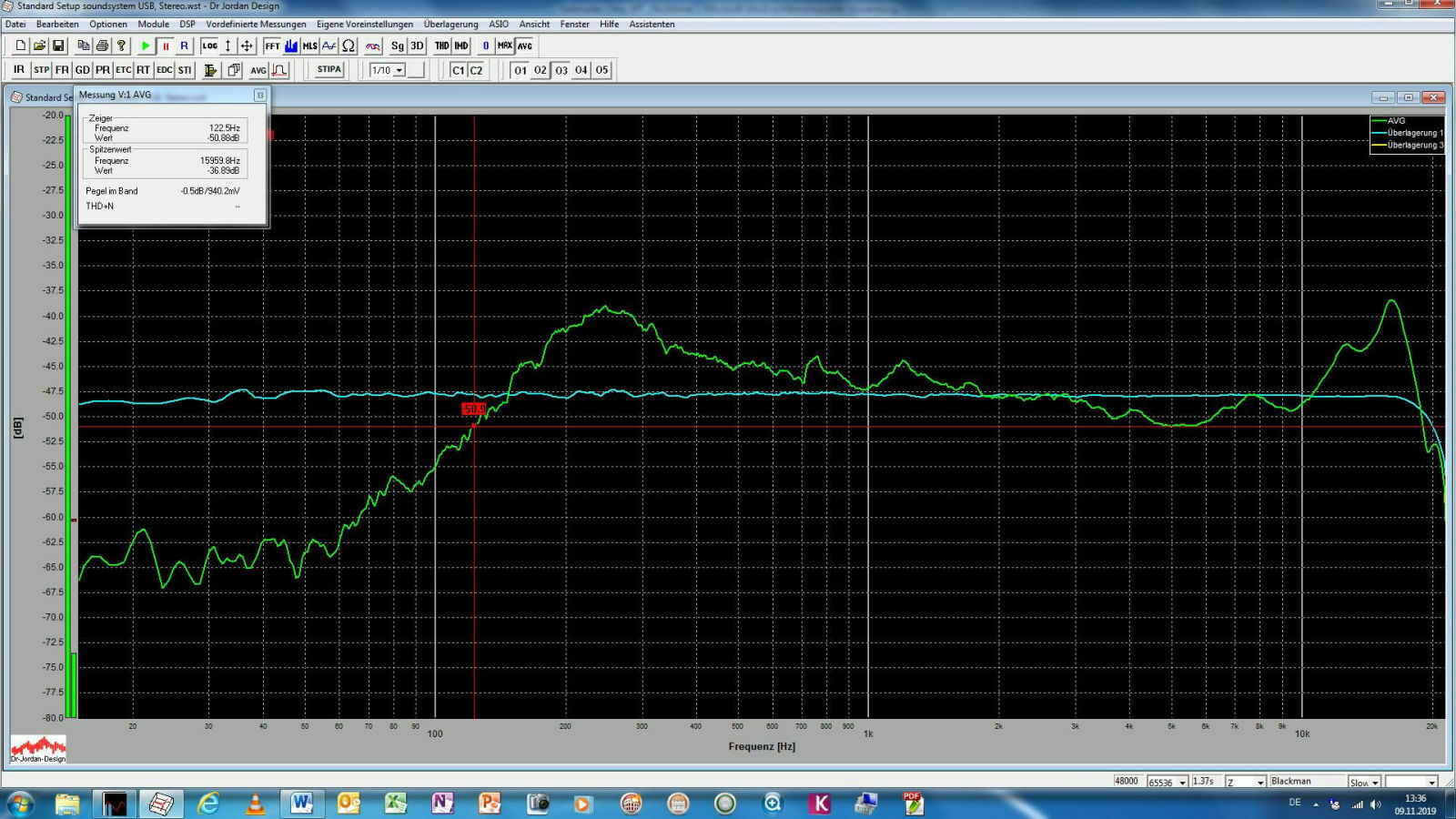Open Word from the taskbar
The width and height of the screenshot is (1456, 819).
(x=301, y=803)
